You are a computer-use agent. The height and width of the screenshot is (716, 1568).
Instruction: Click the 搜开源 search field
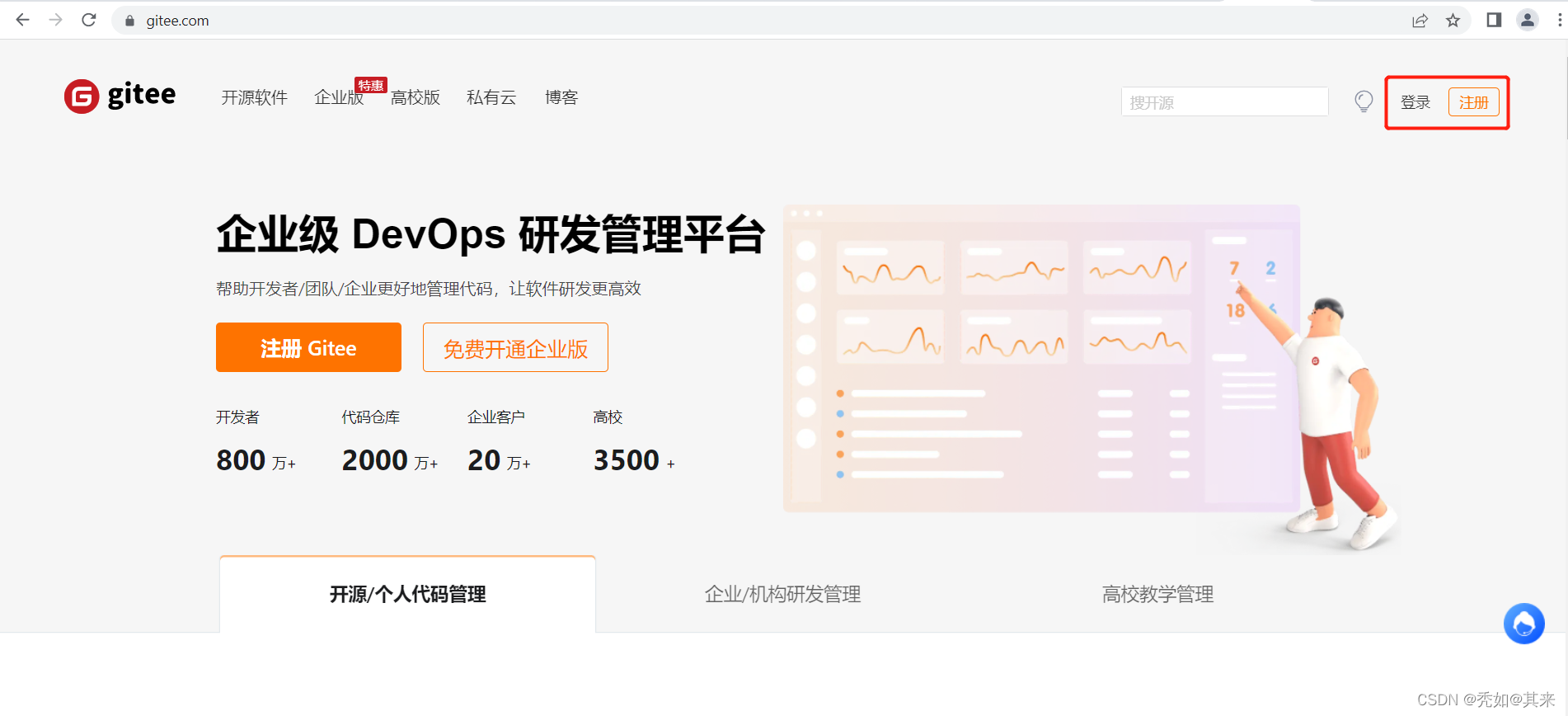pyautogui.click(x=1224, y=101)
